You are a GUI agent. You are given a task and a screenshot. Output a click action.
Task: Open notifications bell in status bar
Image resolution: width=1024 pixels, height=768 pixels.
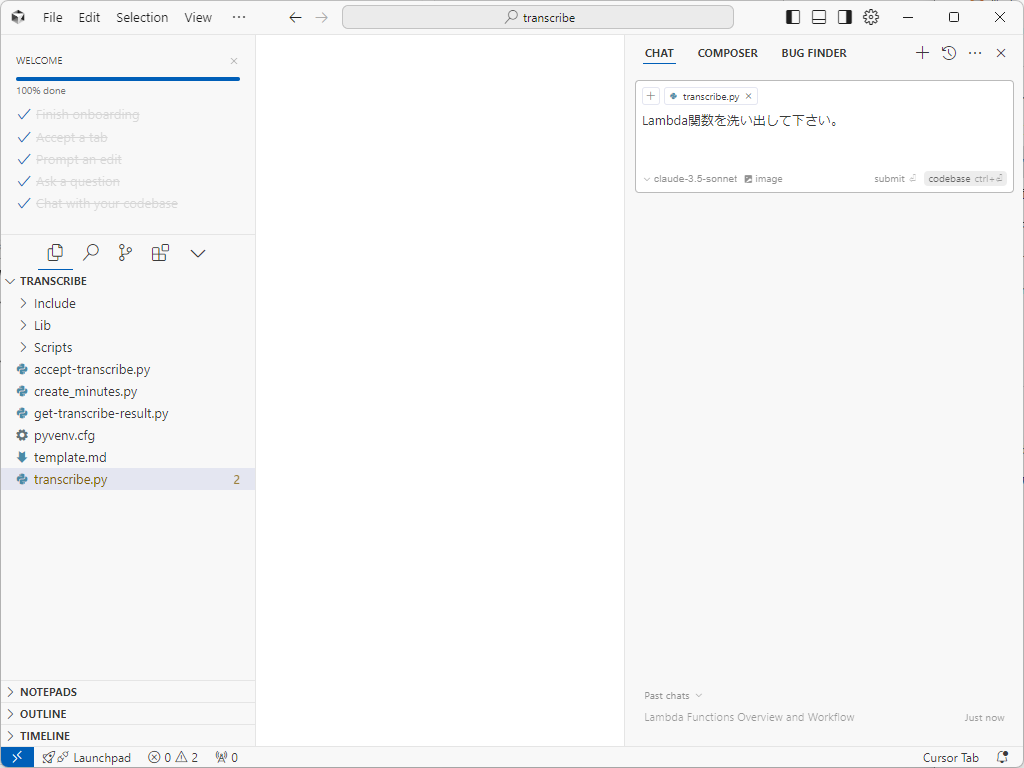(x=1002, y=757)
